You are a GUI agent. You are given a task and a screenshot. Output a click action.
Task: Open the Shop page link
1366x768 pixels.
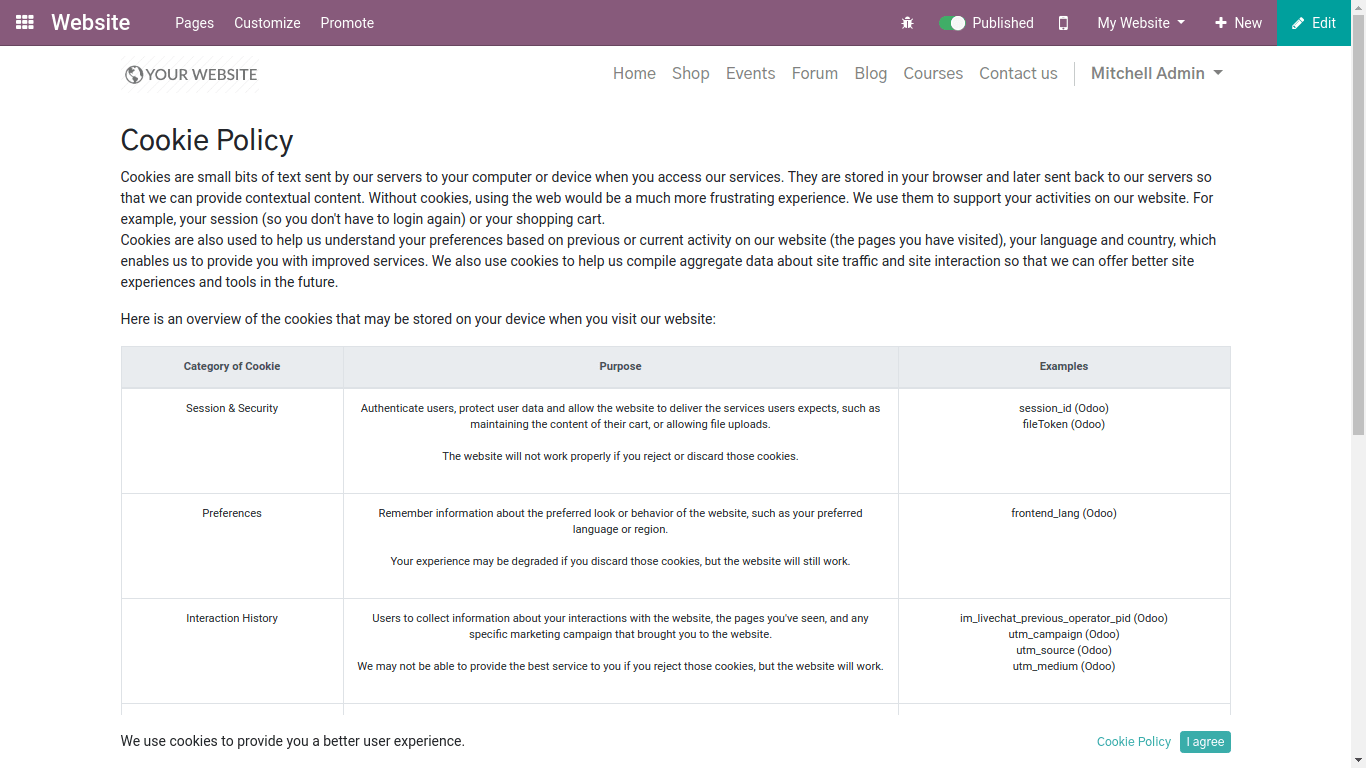click(x=691, y=73)
